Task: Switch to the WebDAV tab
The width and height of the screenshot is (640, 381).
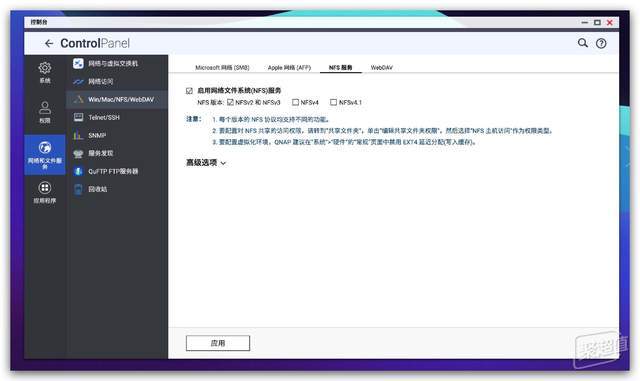Action: (x=382, y=67)
